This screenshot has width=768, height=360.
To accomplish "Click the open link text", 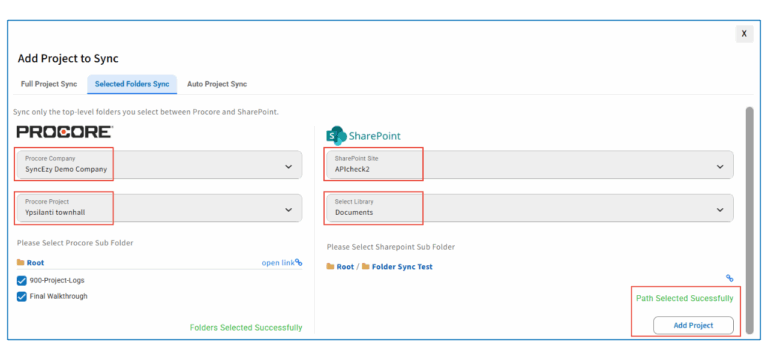I will tap(278, 263).
